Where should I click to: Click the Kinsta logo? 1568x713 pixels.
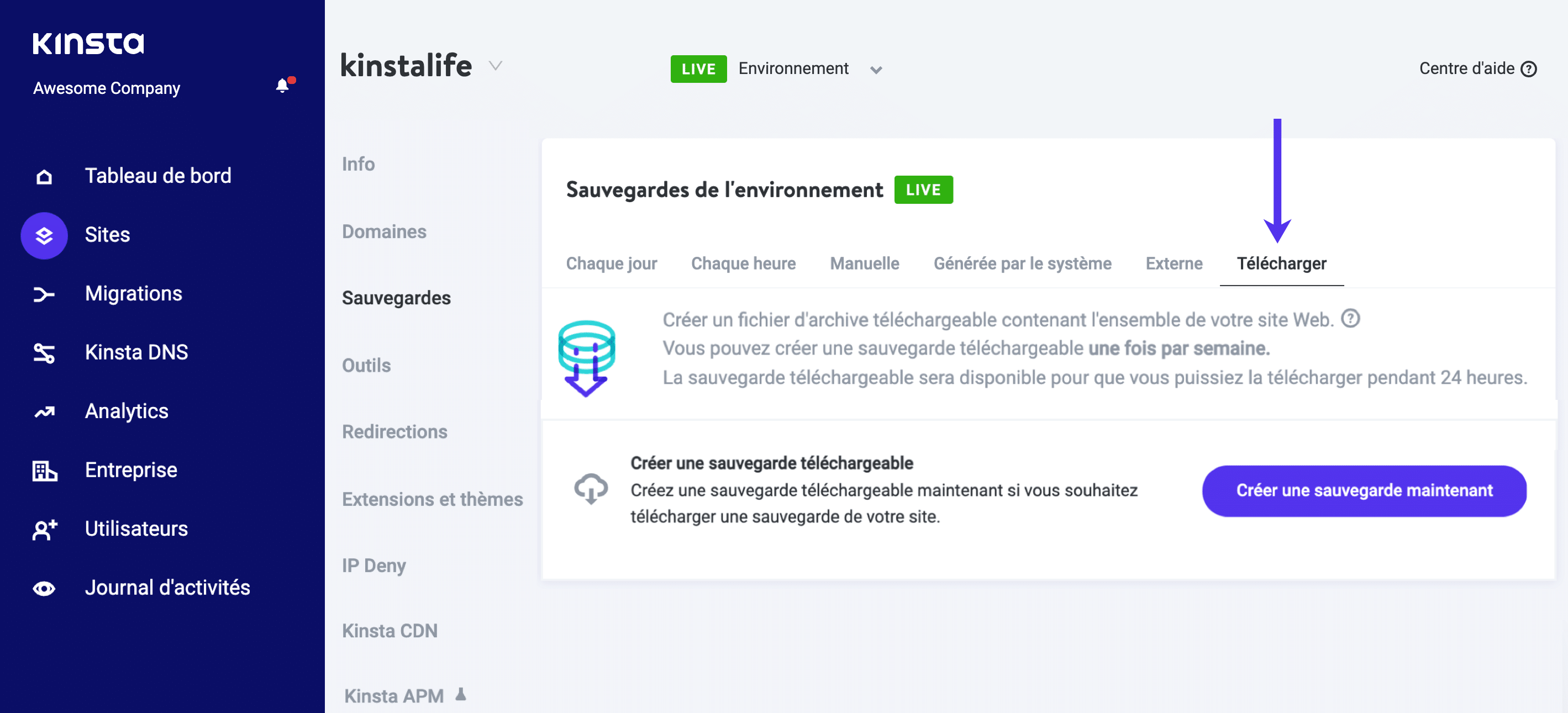coord(88,43)
